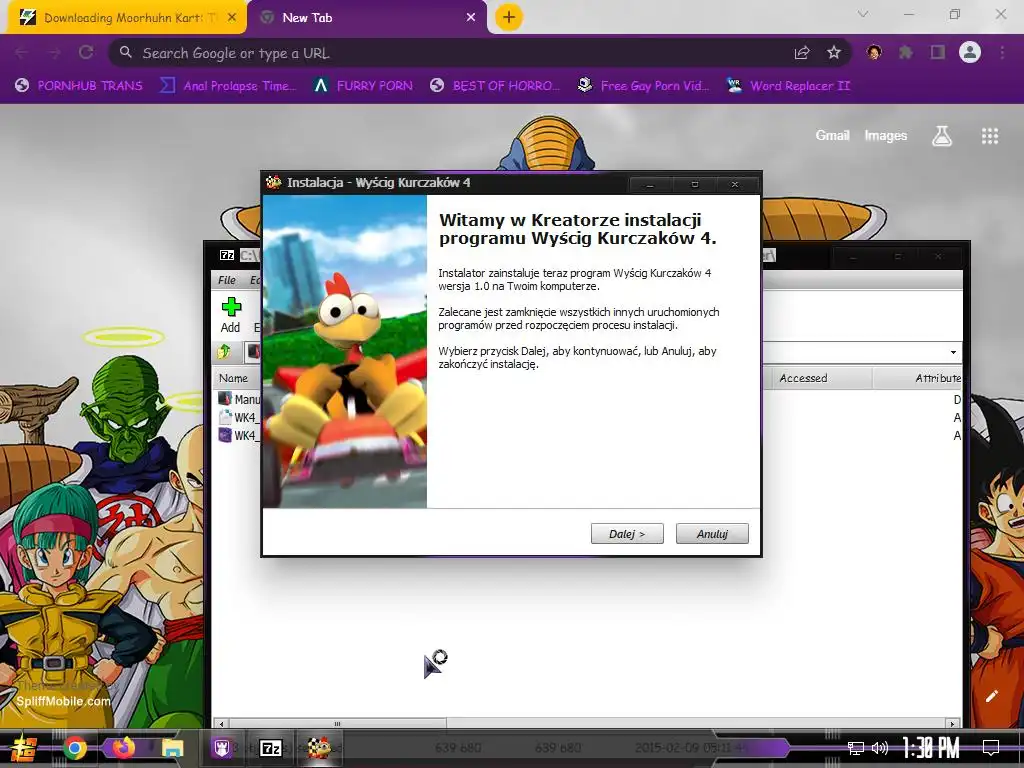The height and width of the screenshot is (768, 1024).
Task: Click the Images link on New Tab page
Action: [886, 135]
